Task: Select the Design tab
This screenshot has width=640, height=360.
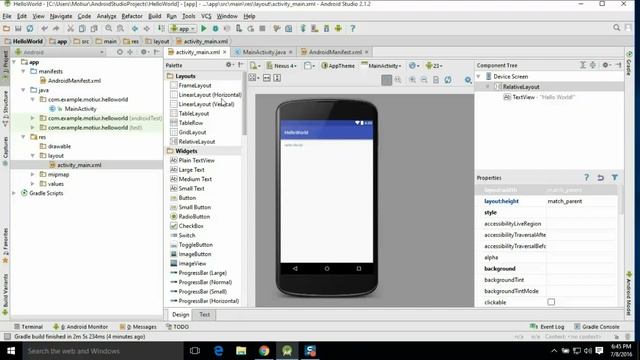Action: point(180,315)
